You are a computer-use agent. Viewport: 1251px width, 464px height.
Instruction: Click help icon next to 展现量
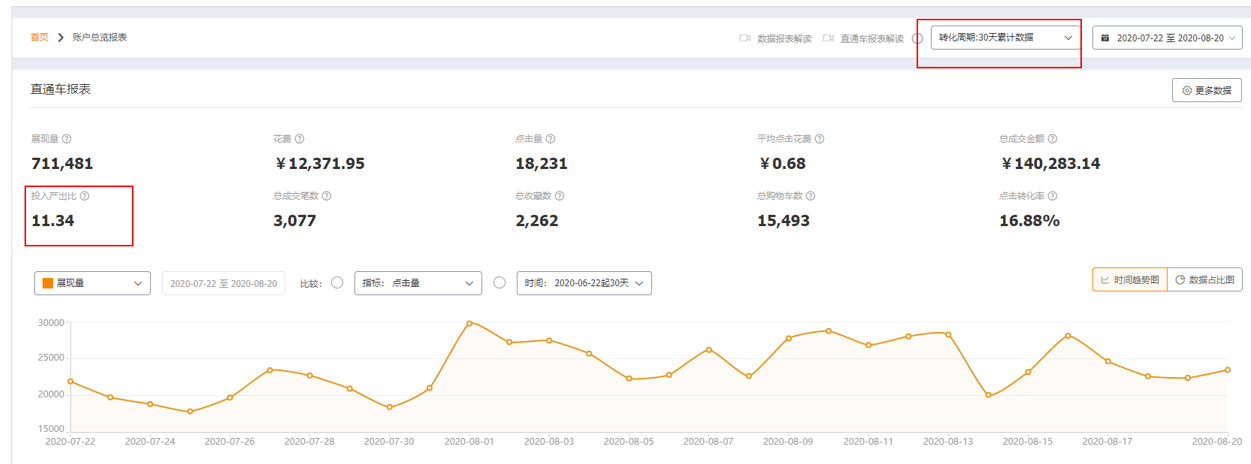tap(67, 139)
